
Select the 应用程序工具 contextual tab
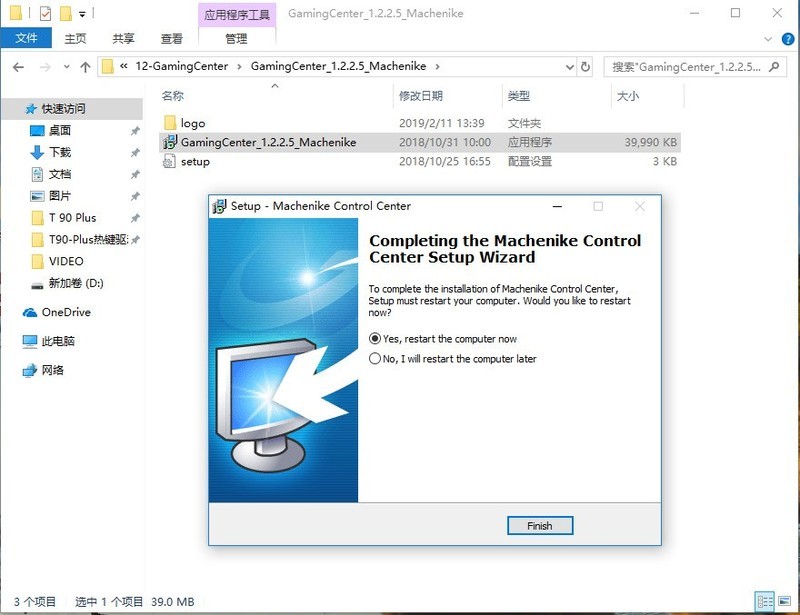point(237,14)
